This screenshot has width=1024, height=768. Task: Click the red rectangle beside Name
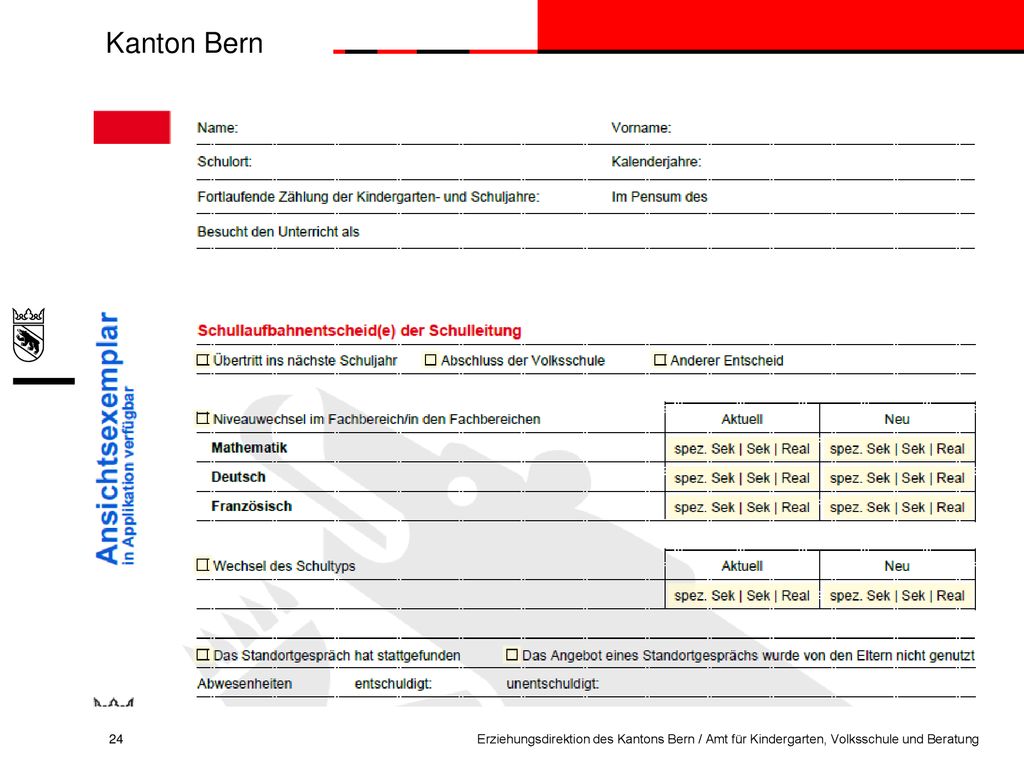click(x=132, y=127)
